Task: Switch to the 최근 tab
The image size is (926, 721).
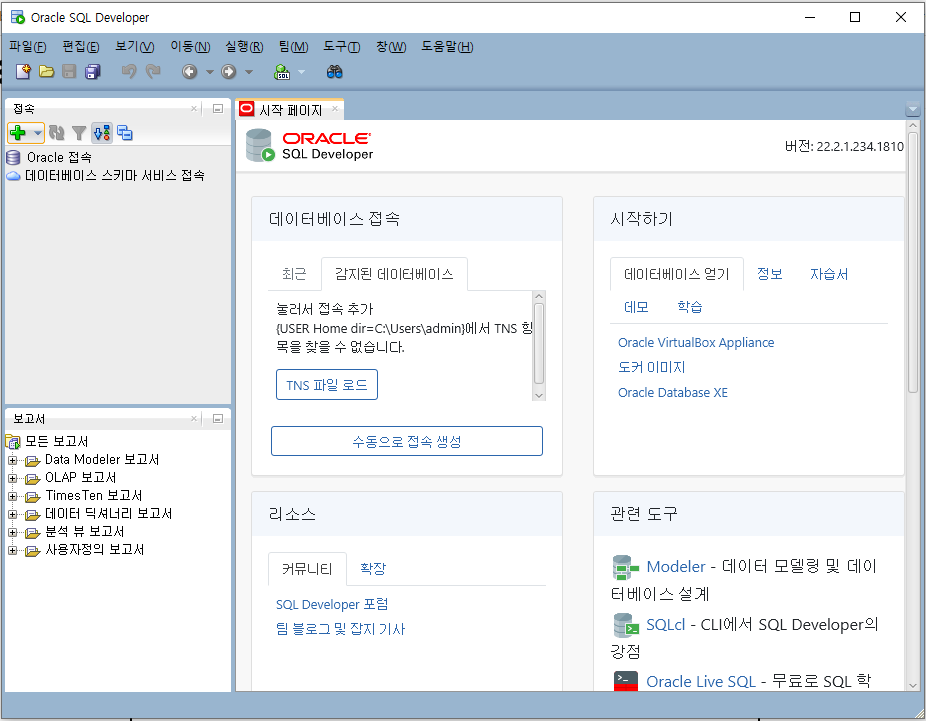Action: 294,274
